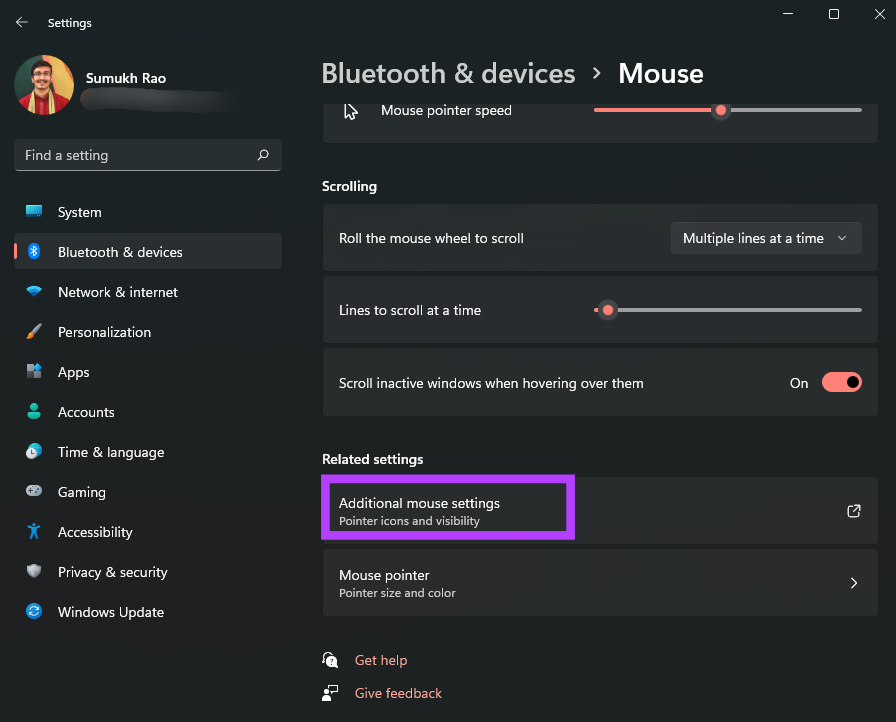Click the Windows Update sync icon
The image size is (896, 722).
tap(34, 611)
